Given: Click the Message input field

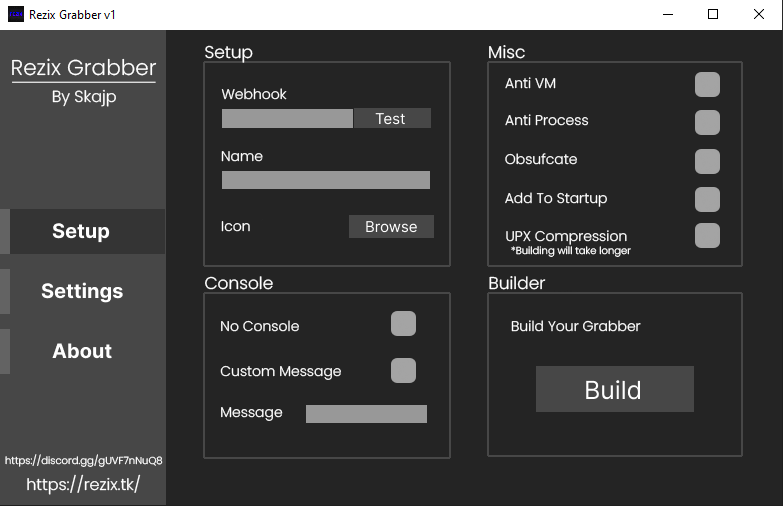Looking at the screenshot, I should (x=366, y=414).
